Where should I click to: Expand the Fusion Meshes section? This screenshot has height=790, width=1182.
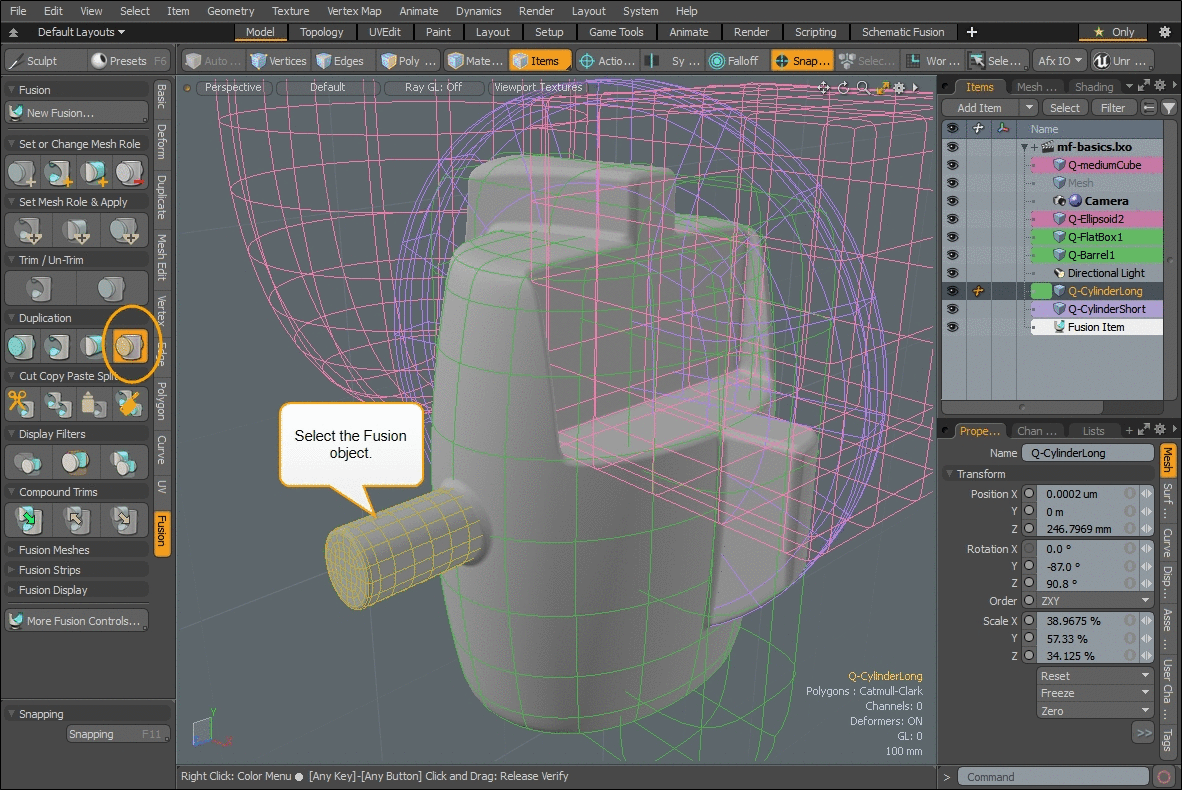[x=54, y=550]
